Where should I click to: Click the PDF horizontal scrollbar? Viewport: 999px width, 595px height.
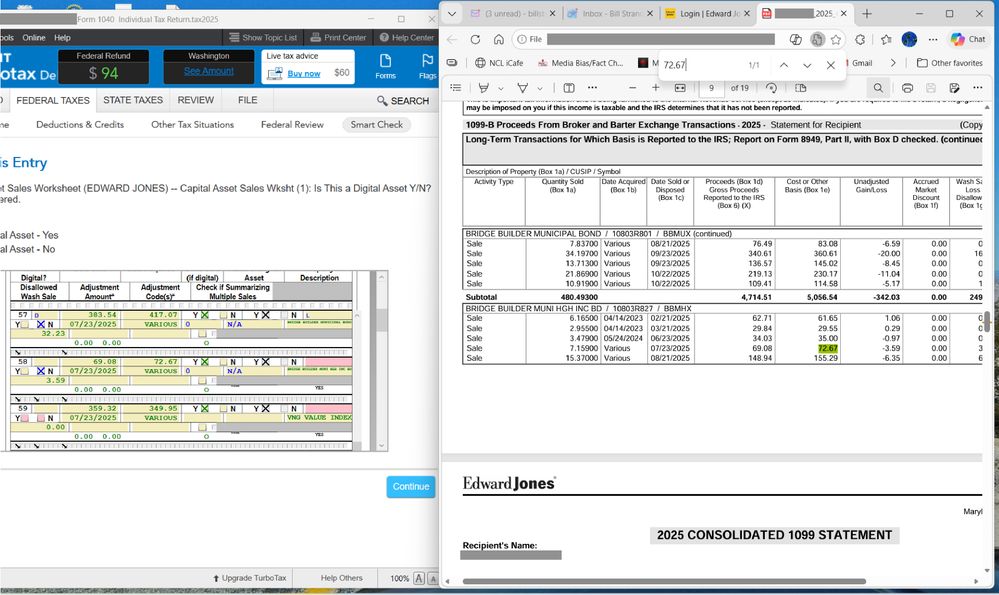click(665, 581)
